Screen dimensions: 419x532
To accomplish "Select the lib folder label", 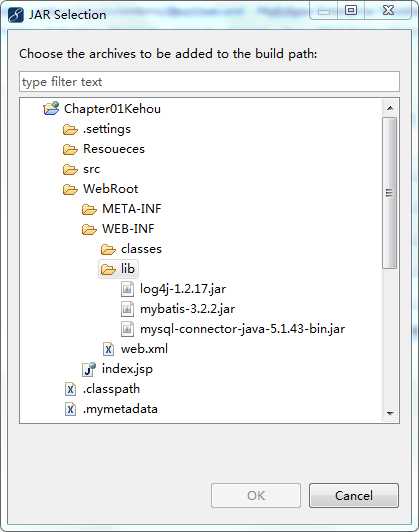I will tap(128, 269).
